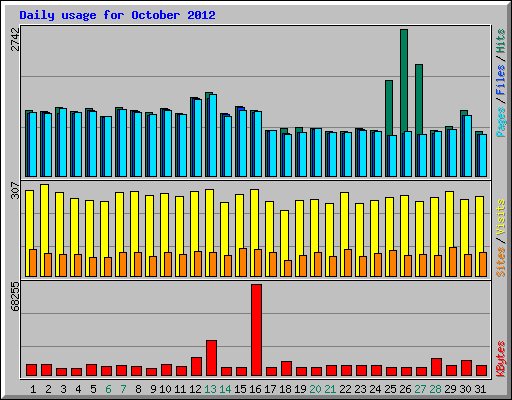Click the red KBytes bar for day 28
The width and height of the screenshot is (512, 400).
436,367
